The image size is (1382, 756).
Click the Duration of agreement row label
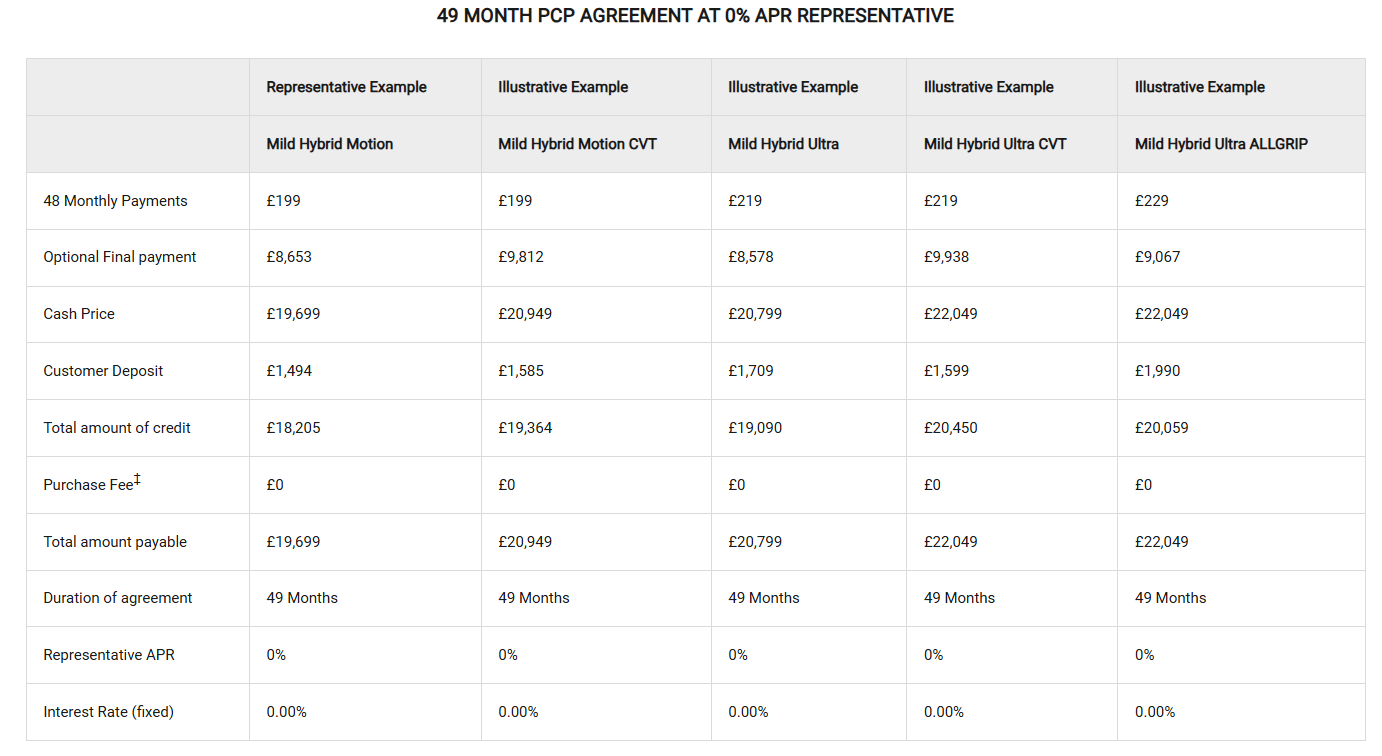point(118,598)
